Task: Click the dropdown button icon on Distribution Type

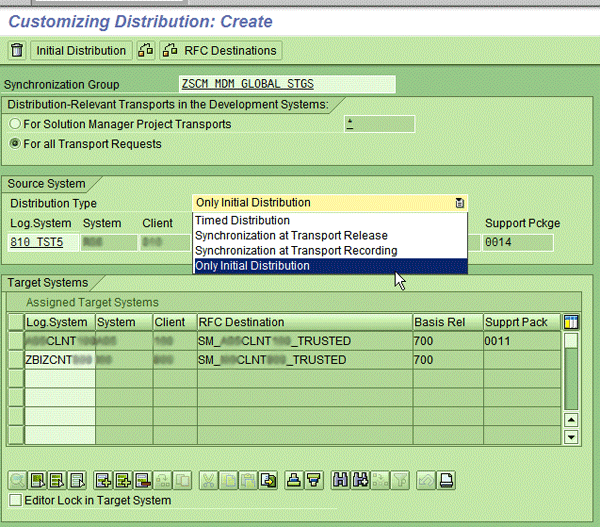Action: [x=460, y=203]
